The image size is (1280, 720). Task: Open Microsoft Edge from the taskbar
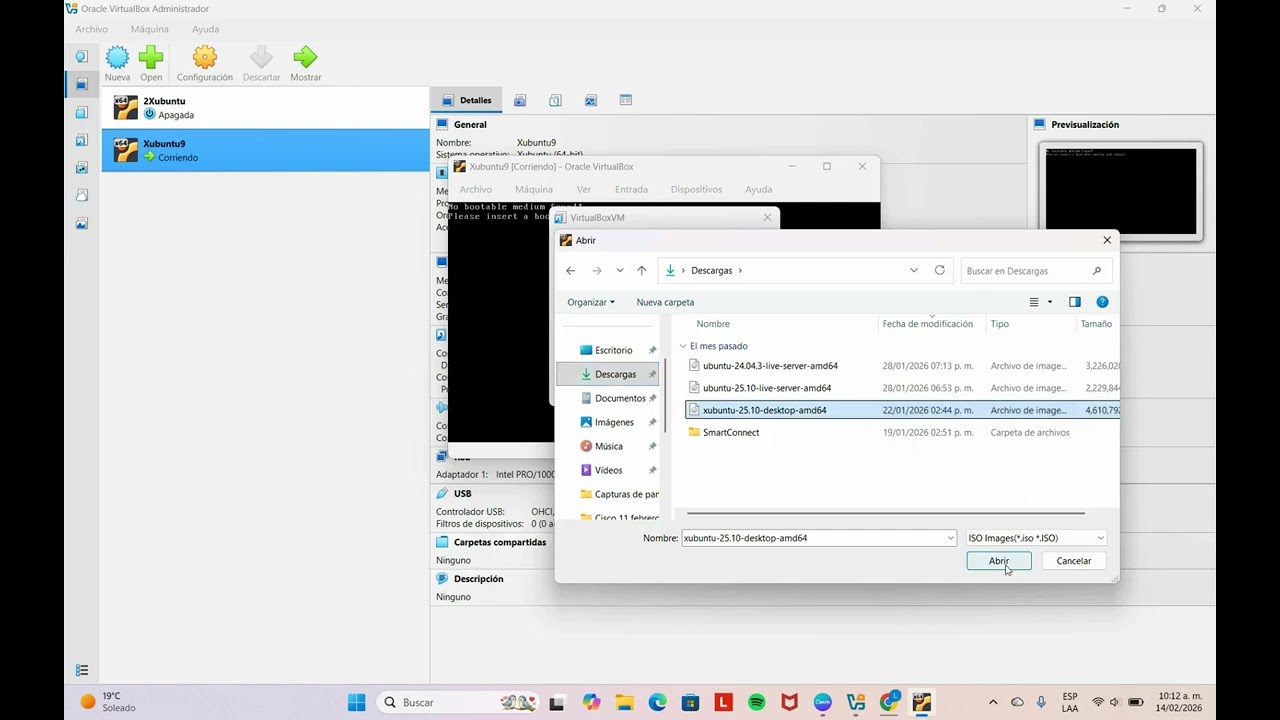(x=657, y=702)
